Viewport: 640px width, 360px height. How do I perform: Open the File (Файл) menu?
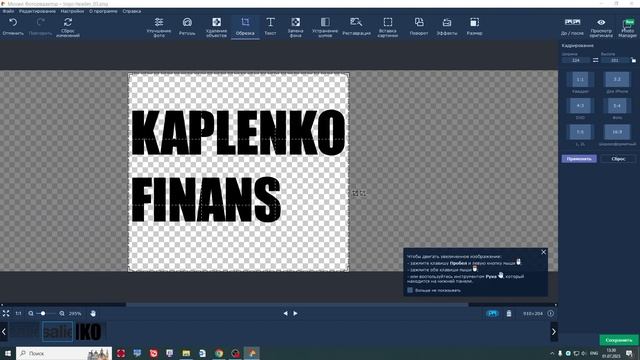coord(8,11)
